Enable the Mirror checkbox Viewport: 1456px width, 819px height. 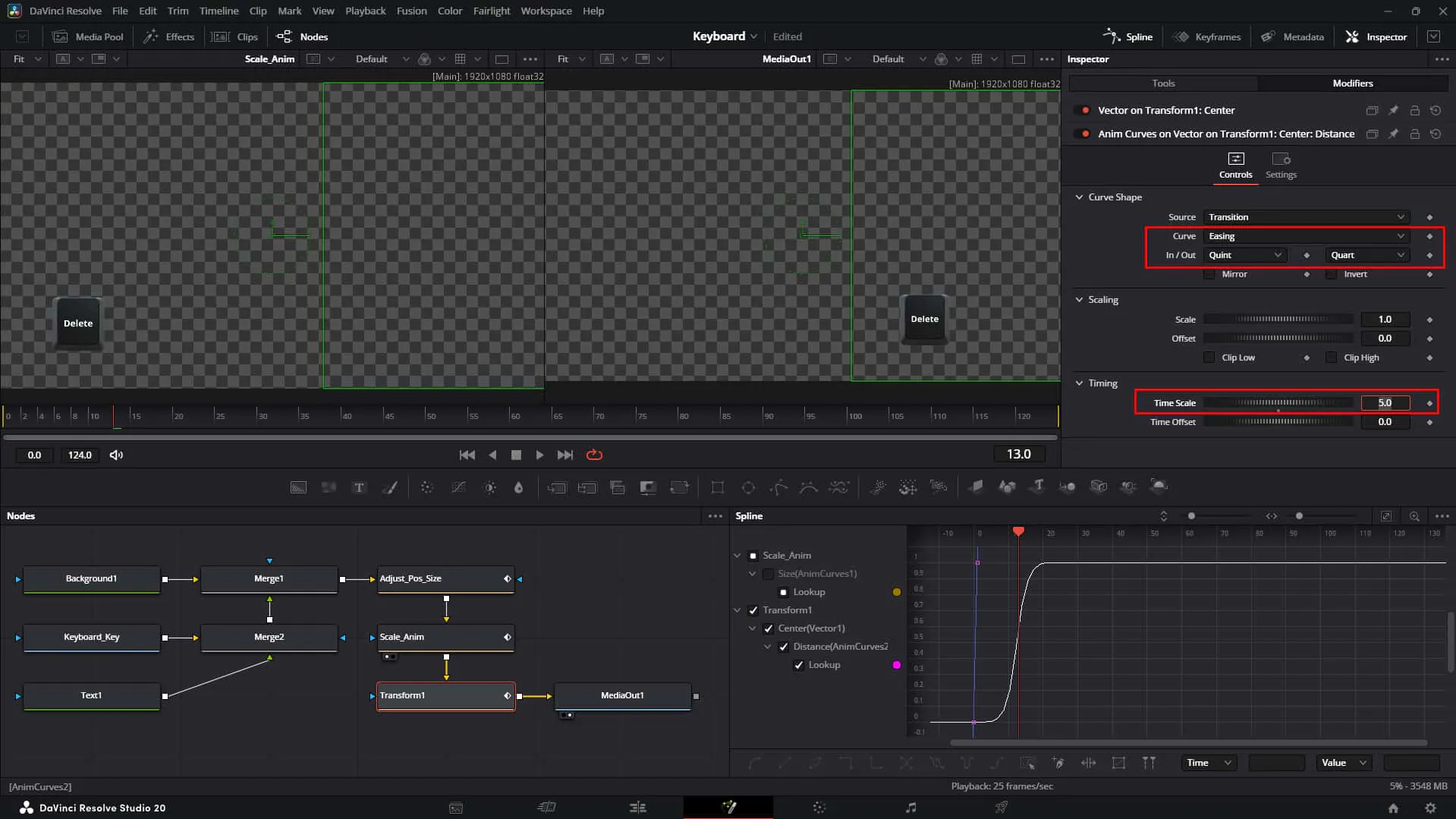1209,274
